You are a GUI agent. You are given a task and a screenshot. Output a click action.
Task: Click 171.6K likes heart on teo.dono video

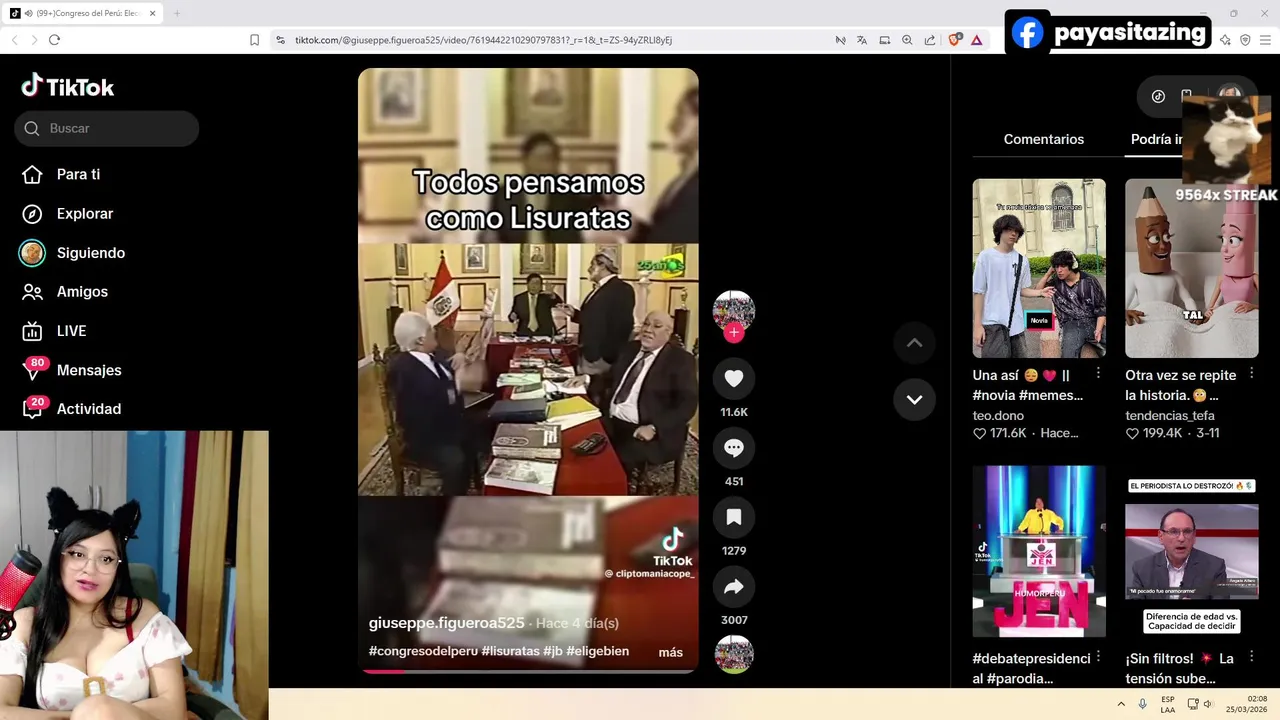point(980,433)
